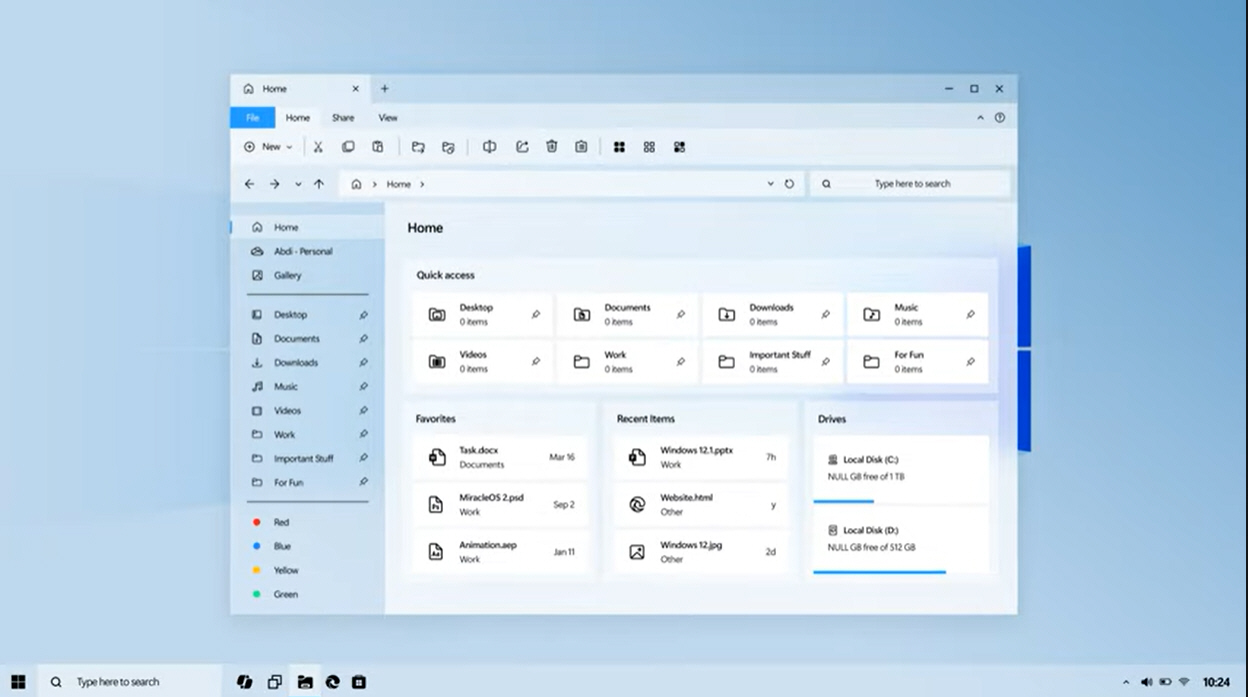Open Microsoft Edge from the taskbar
This screenshot has height=697, width=1248.
tap(333, 681)
